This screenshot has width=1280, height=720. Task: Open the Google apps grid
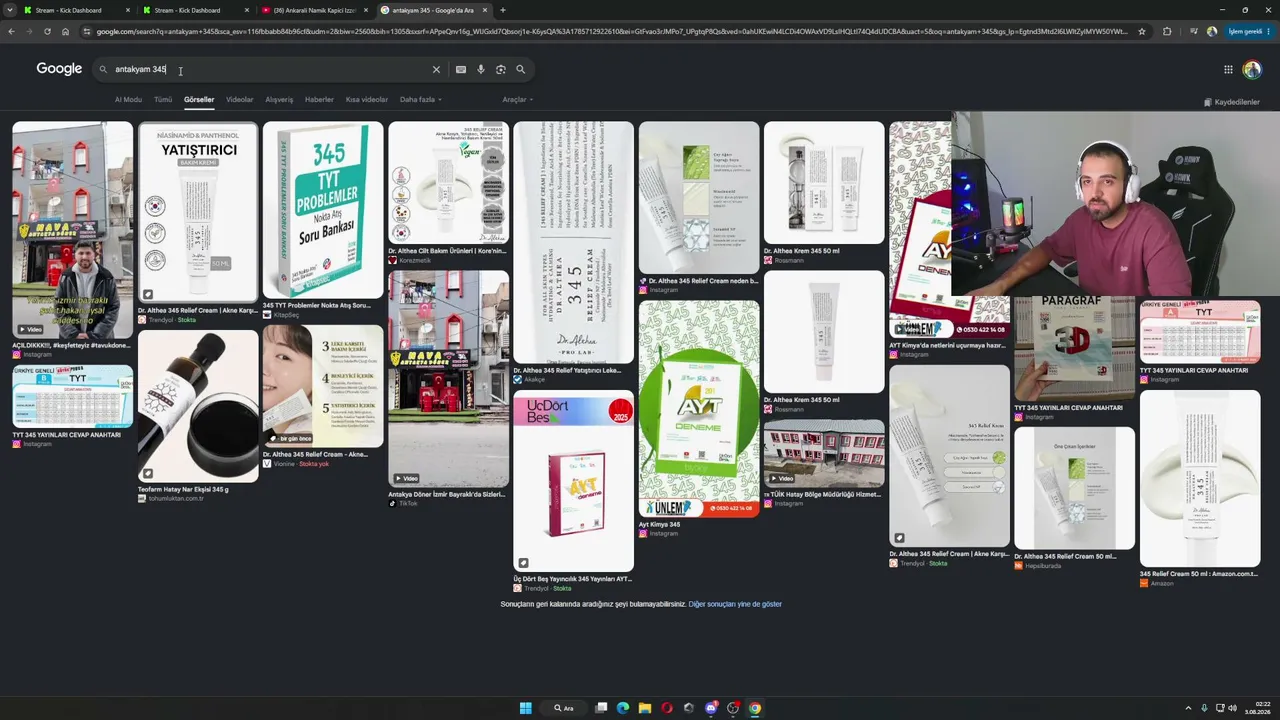pos(1228,69)
